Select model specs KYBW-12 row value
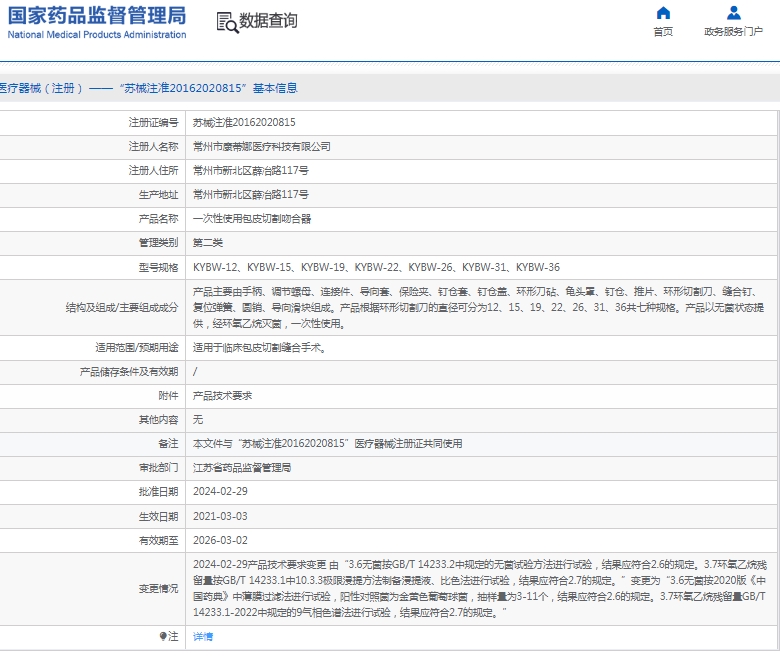This screenshot has width=780, height=657. 376,268
